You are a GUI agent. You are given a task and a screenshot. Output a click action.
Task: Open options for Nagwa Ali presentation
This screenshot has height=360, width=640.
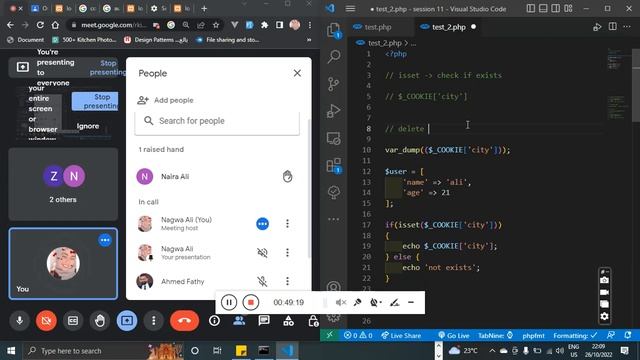click(x=287, y=252)
